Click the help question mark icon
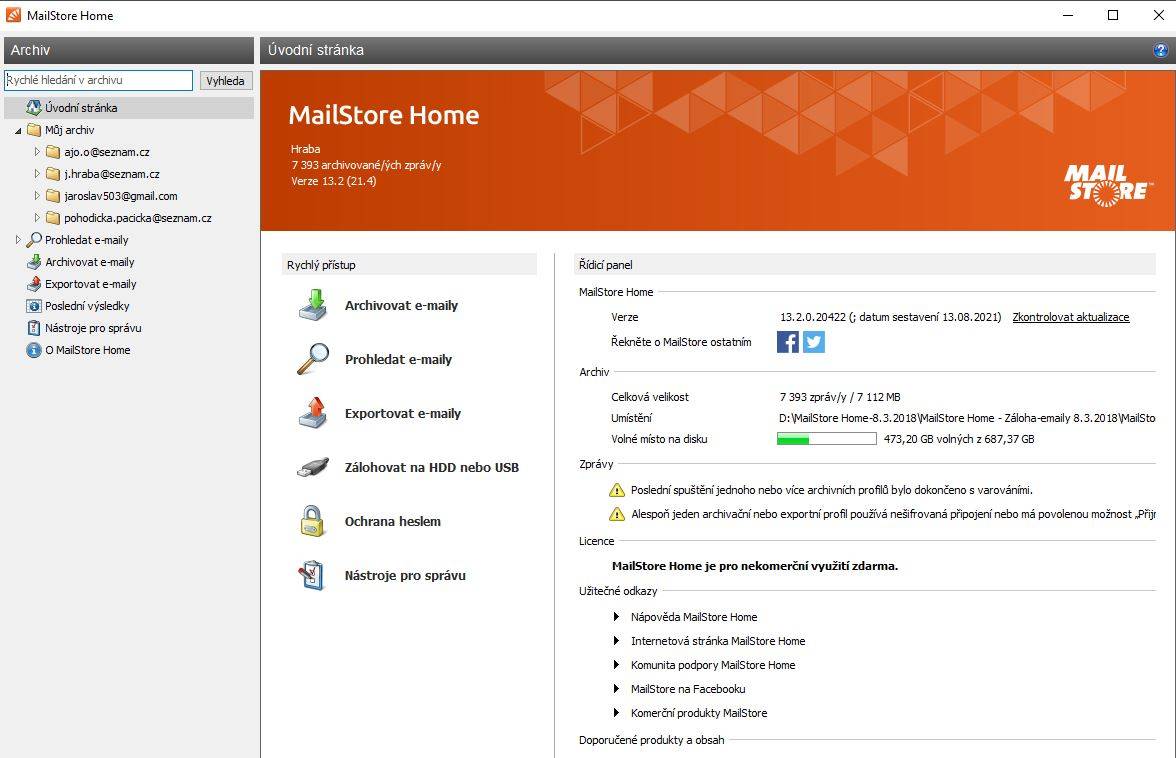The image size is (1176, 758). tap(1160, 50)
